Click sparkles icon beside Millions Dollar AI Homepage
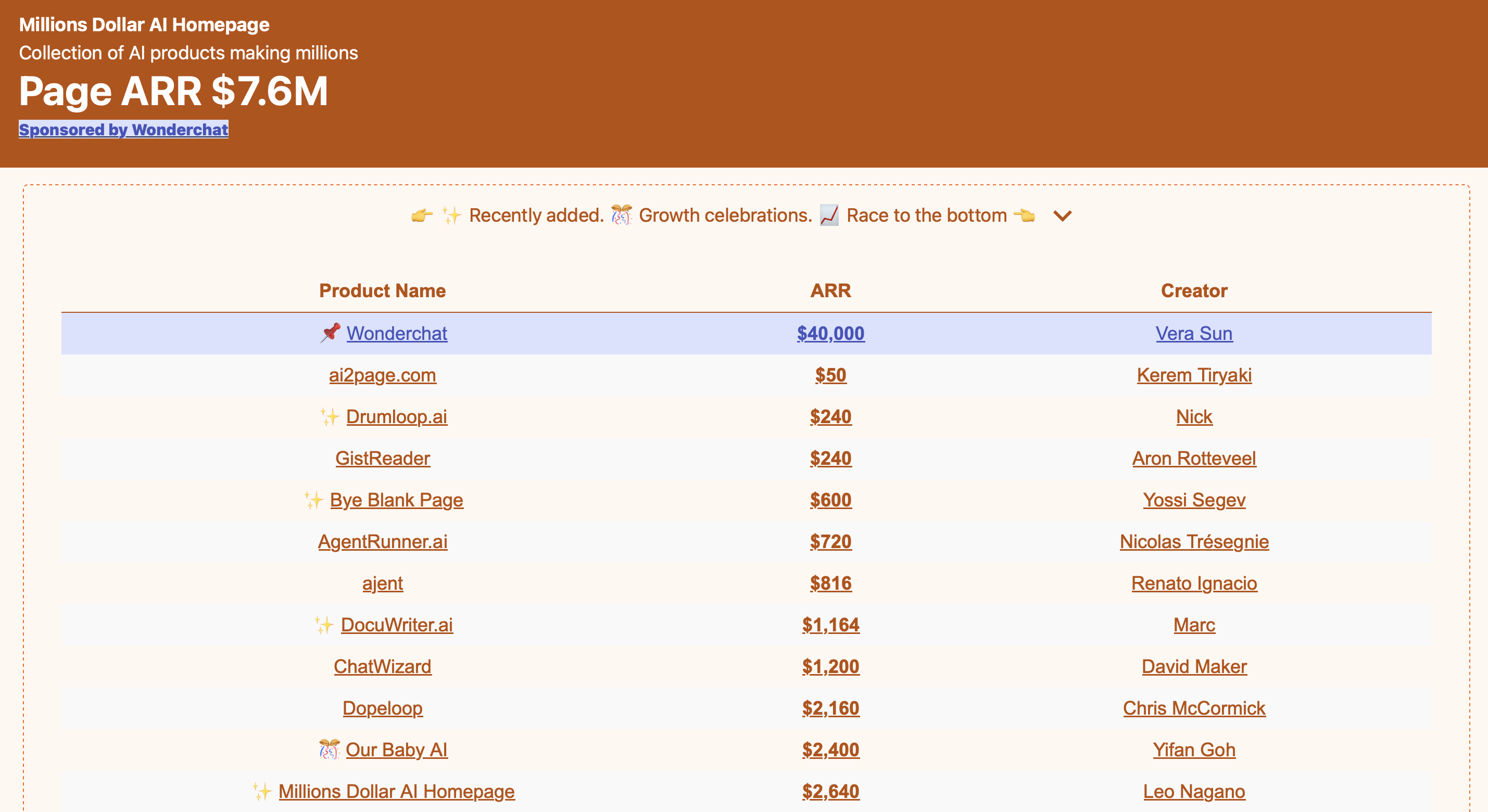 [262, 791]
